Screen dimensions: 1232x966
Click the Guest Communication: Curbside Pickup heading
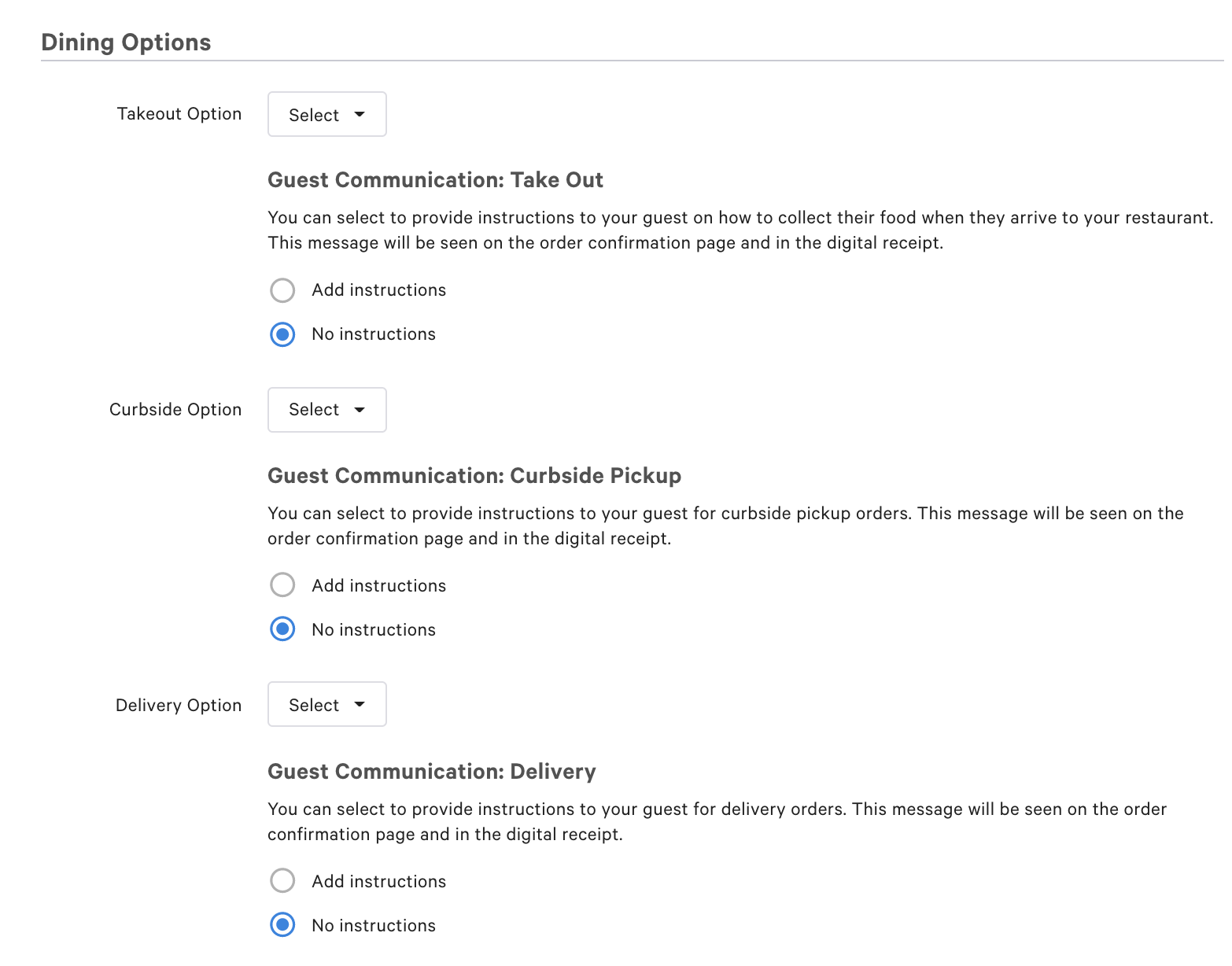point(474,476)
